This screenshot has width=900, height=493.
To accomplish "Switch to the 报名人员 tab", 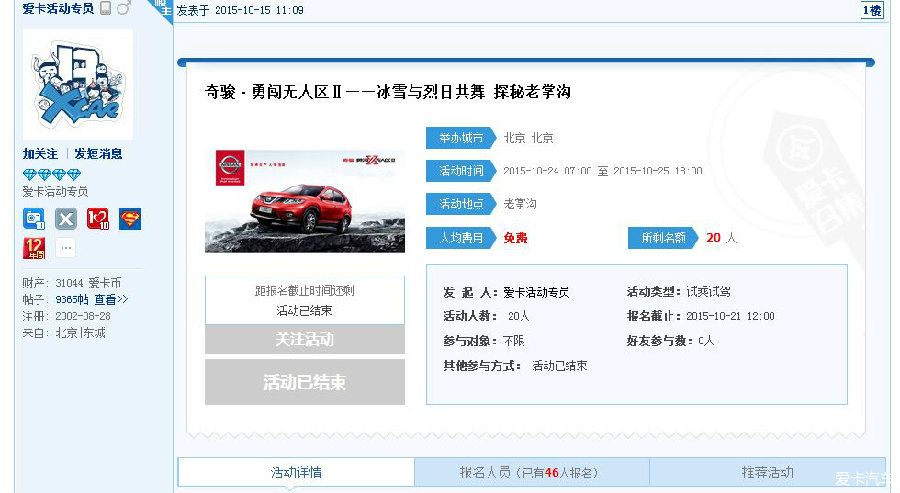I will (532, 473).
